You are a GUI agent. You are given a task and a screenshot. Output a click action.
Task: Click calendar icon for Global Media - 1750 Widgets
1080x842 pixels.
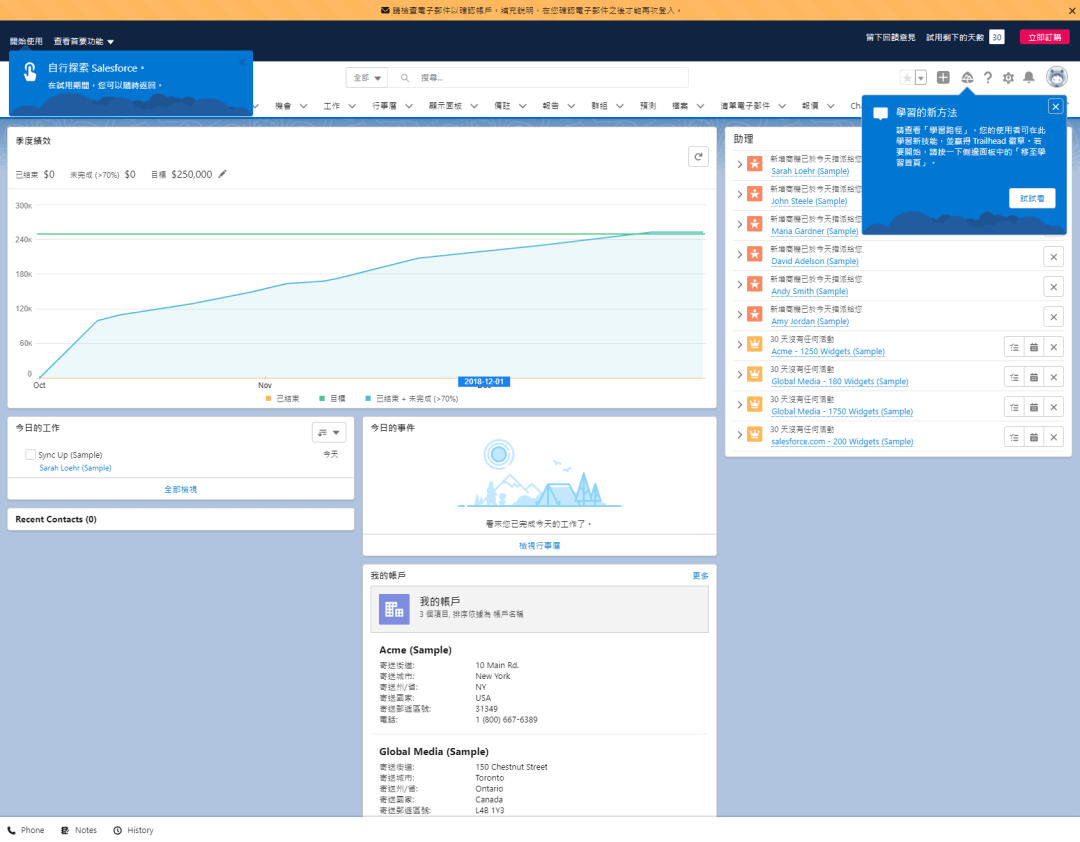(x=1034, y=407)
